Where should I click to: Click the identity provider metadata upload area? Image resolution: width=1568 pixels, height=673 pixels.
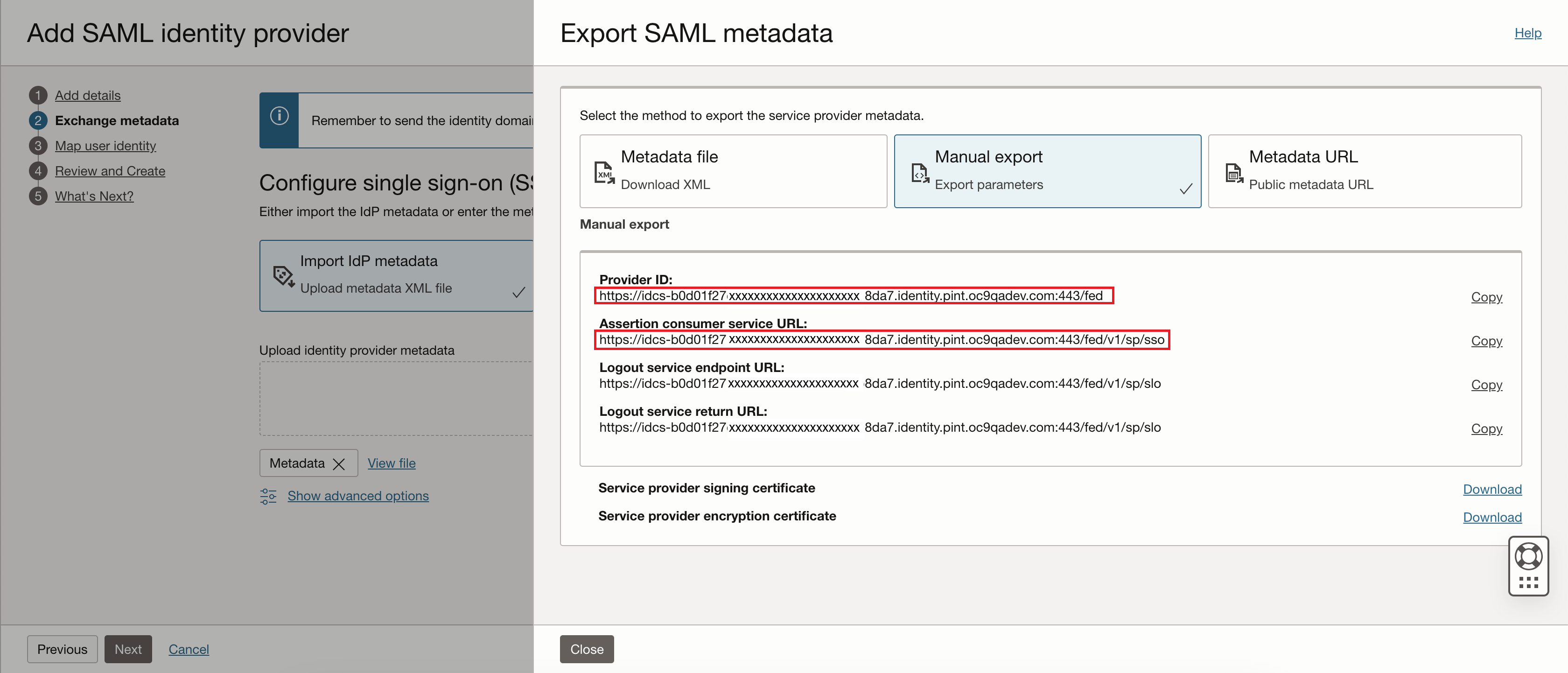(x=396, y=399)
